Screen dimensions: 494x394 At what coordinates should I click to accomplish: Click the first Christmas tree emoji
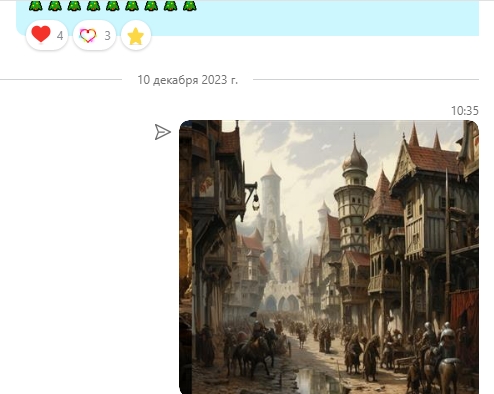pos(36,6)
